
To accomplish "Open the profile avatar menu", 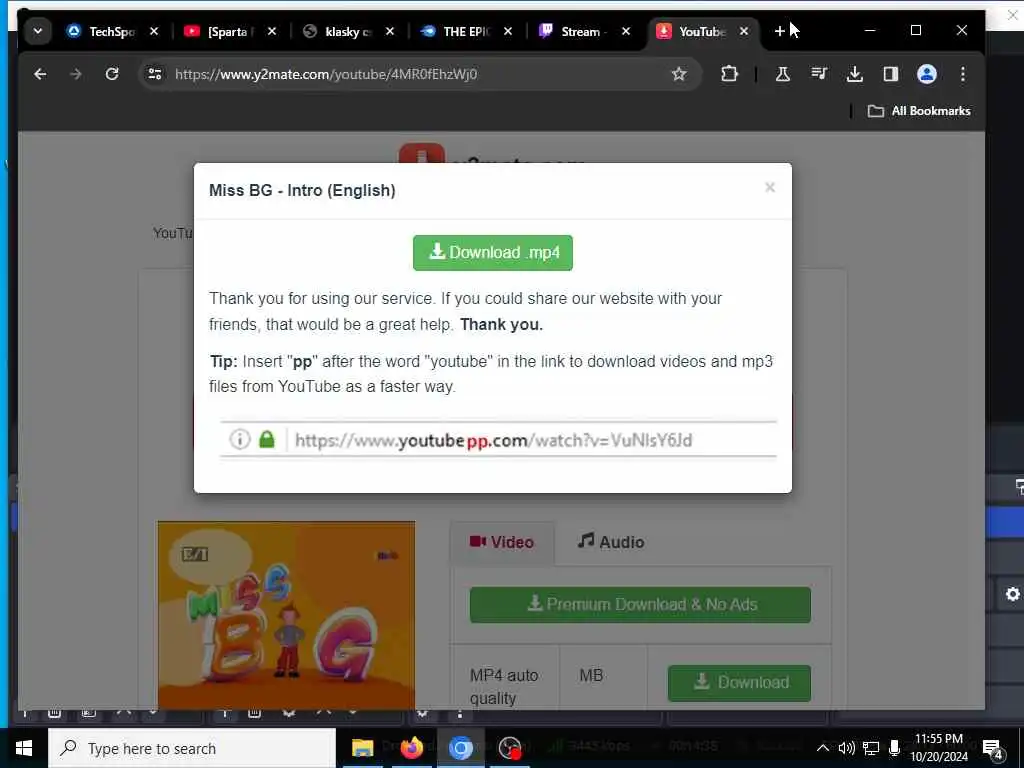I will (927, 74).
